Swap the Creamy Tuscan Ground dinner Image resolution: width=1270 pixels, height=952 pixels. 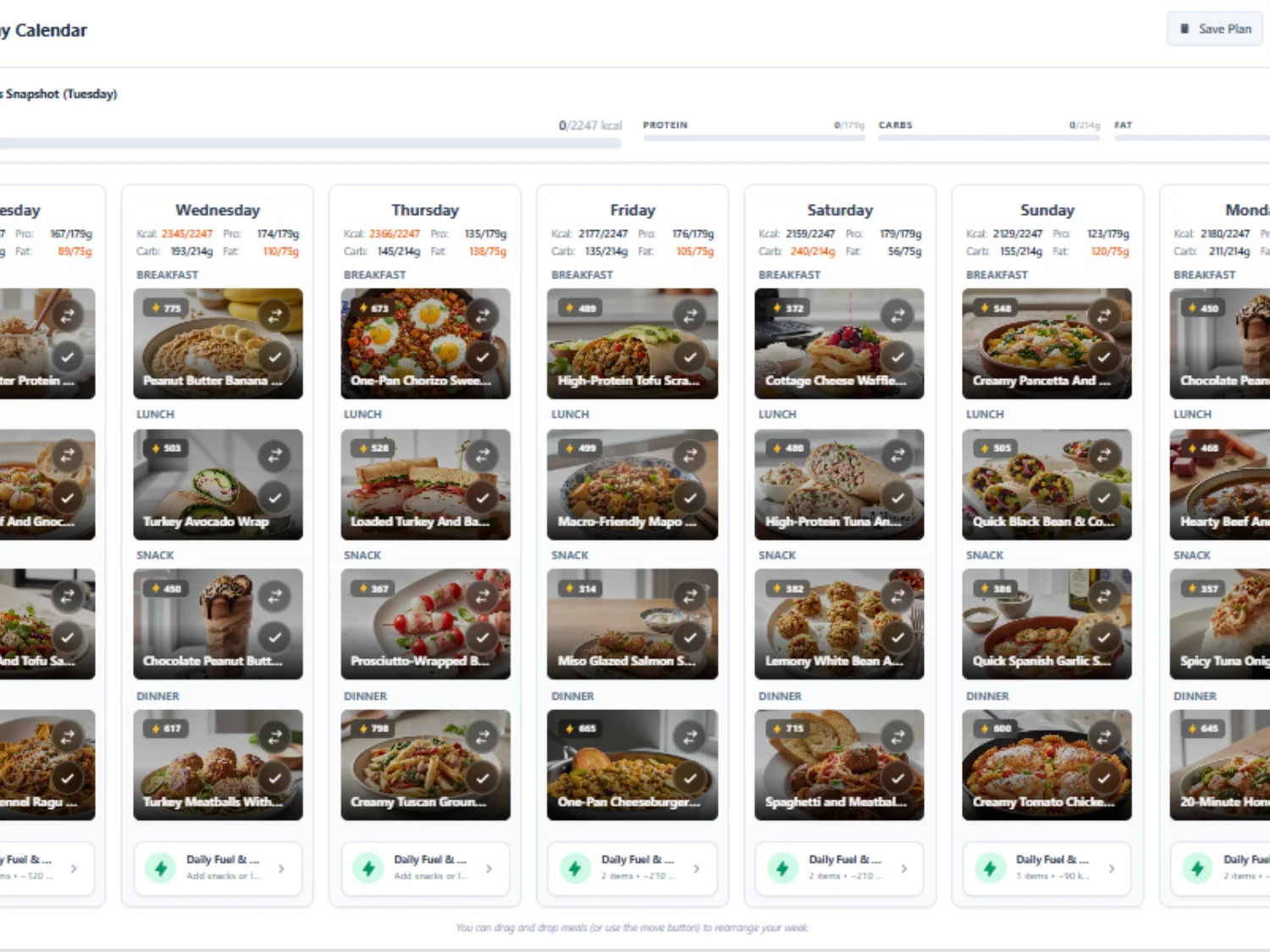click(482, 736)
